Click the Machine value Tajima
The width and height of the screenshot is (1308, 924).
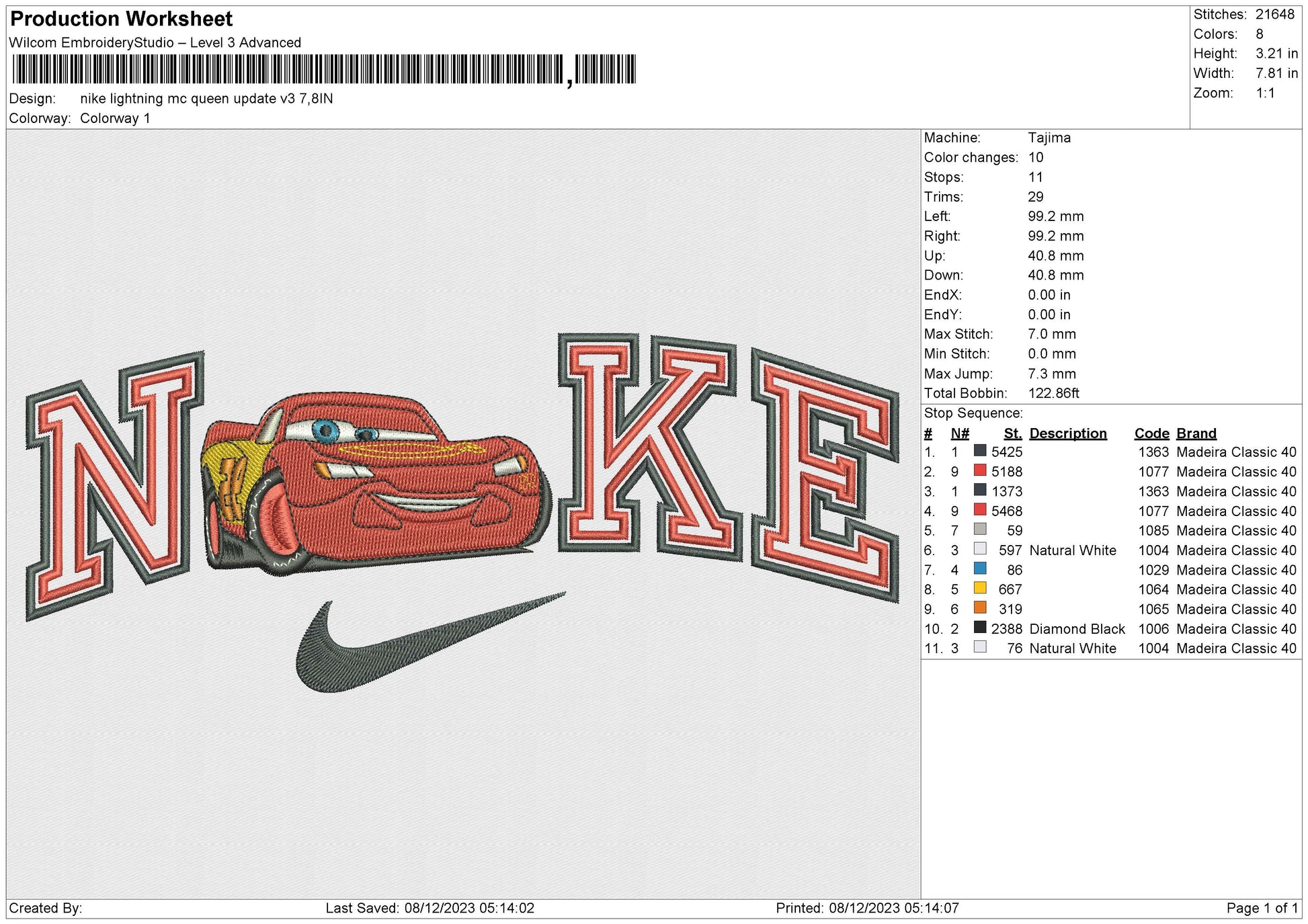pos(1049,138)
